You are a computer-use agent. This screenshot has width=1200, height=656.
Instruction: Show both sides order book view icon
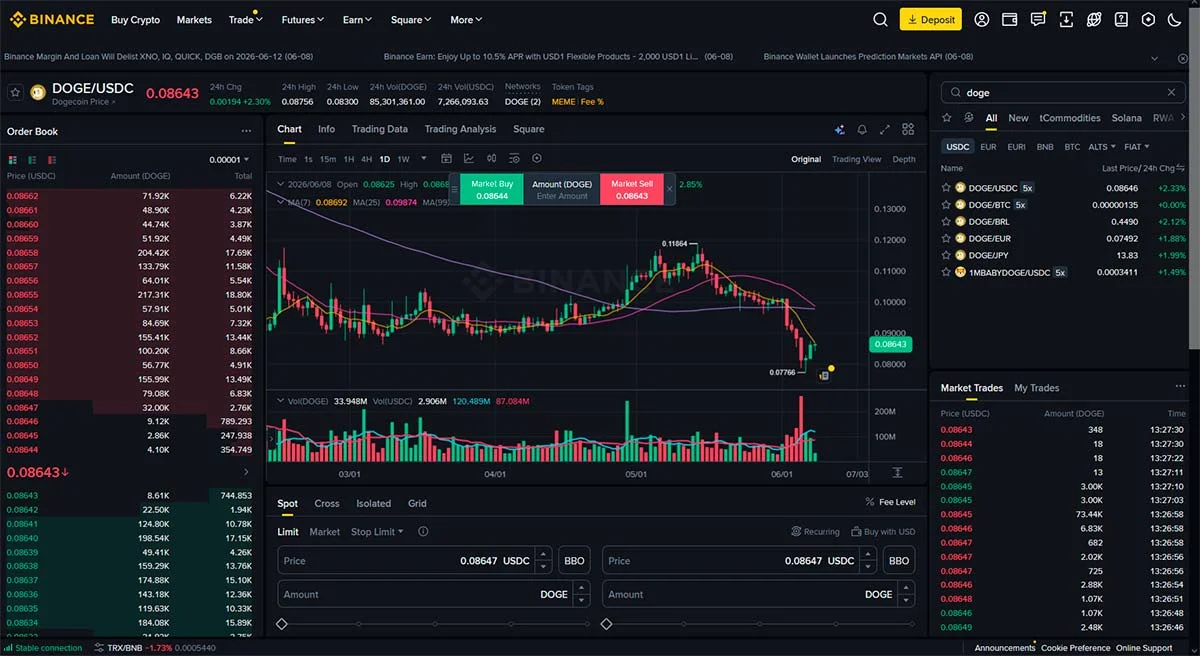tap(13, 159)
